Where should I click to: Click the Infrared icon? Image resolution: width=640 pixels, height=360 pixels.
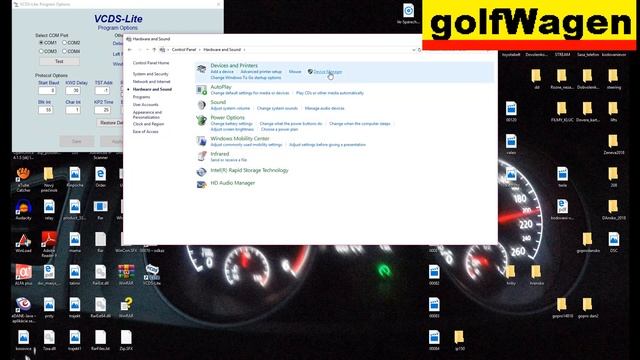tap(201, 156)
